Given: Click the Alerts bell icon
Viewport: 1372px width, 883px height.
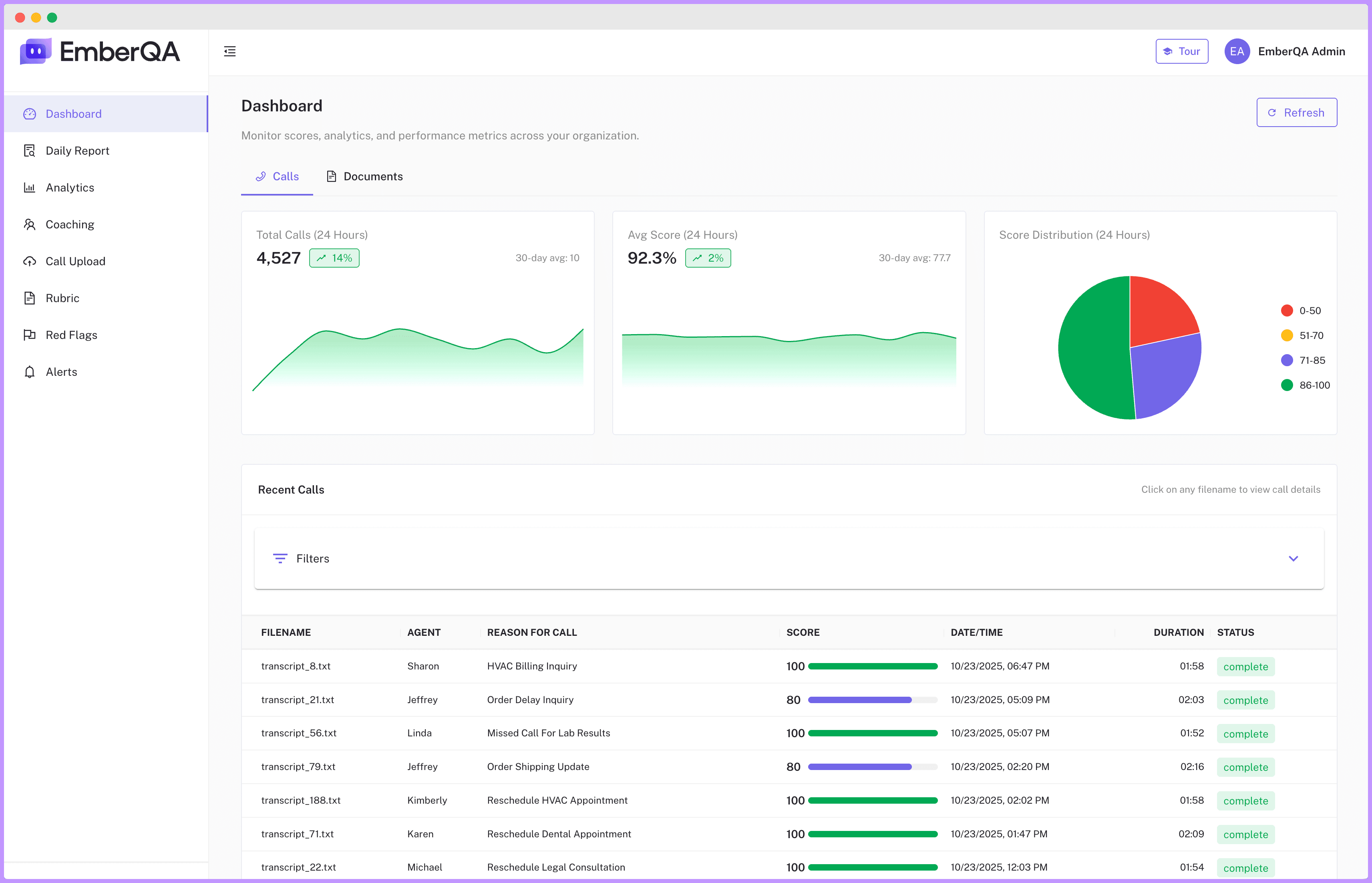Looking at the screenshot, I should pyautogui.click(x=30, y=372).
